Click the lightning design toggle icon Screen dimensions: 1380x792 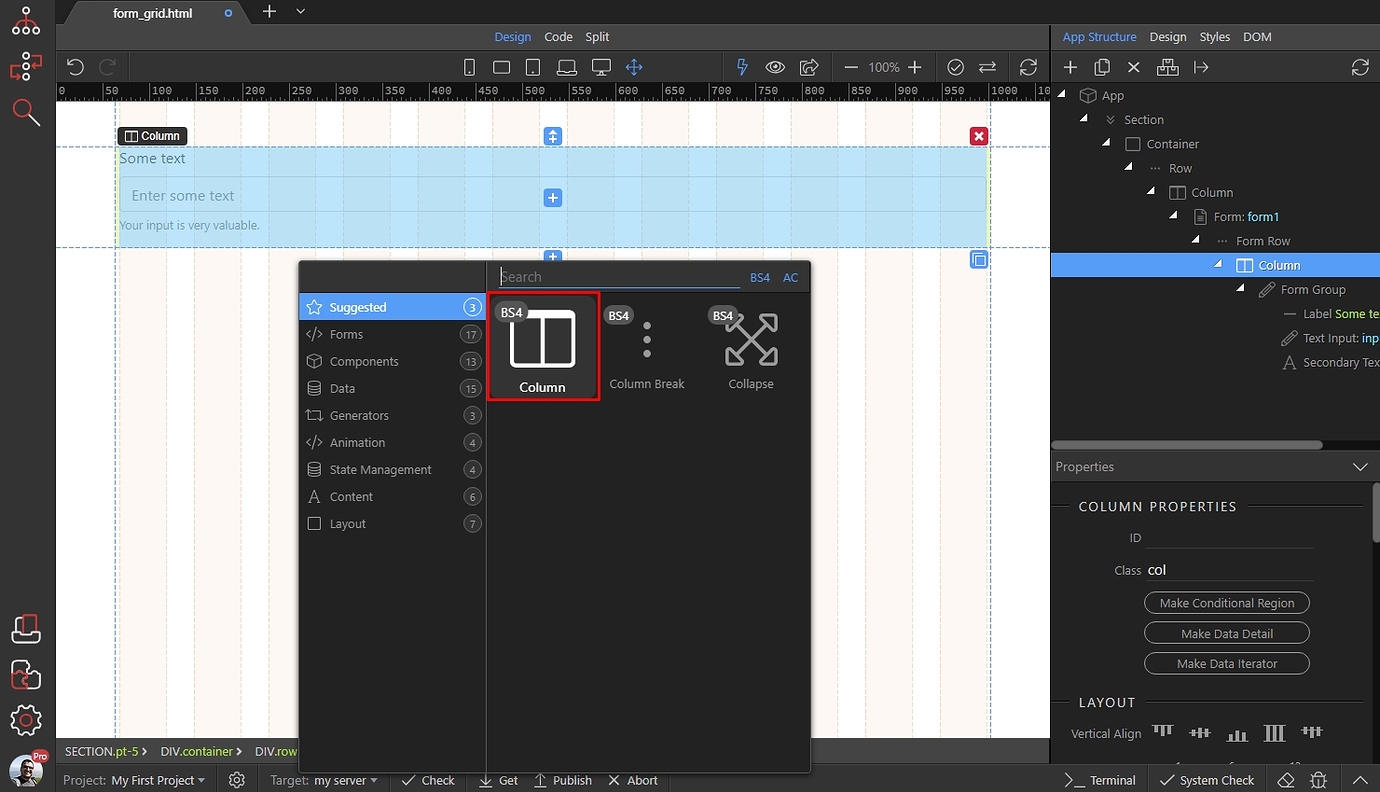click(741, 67)
